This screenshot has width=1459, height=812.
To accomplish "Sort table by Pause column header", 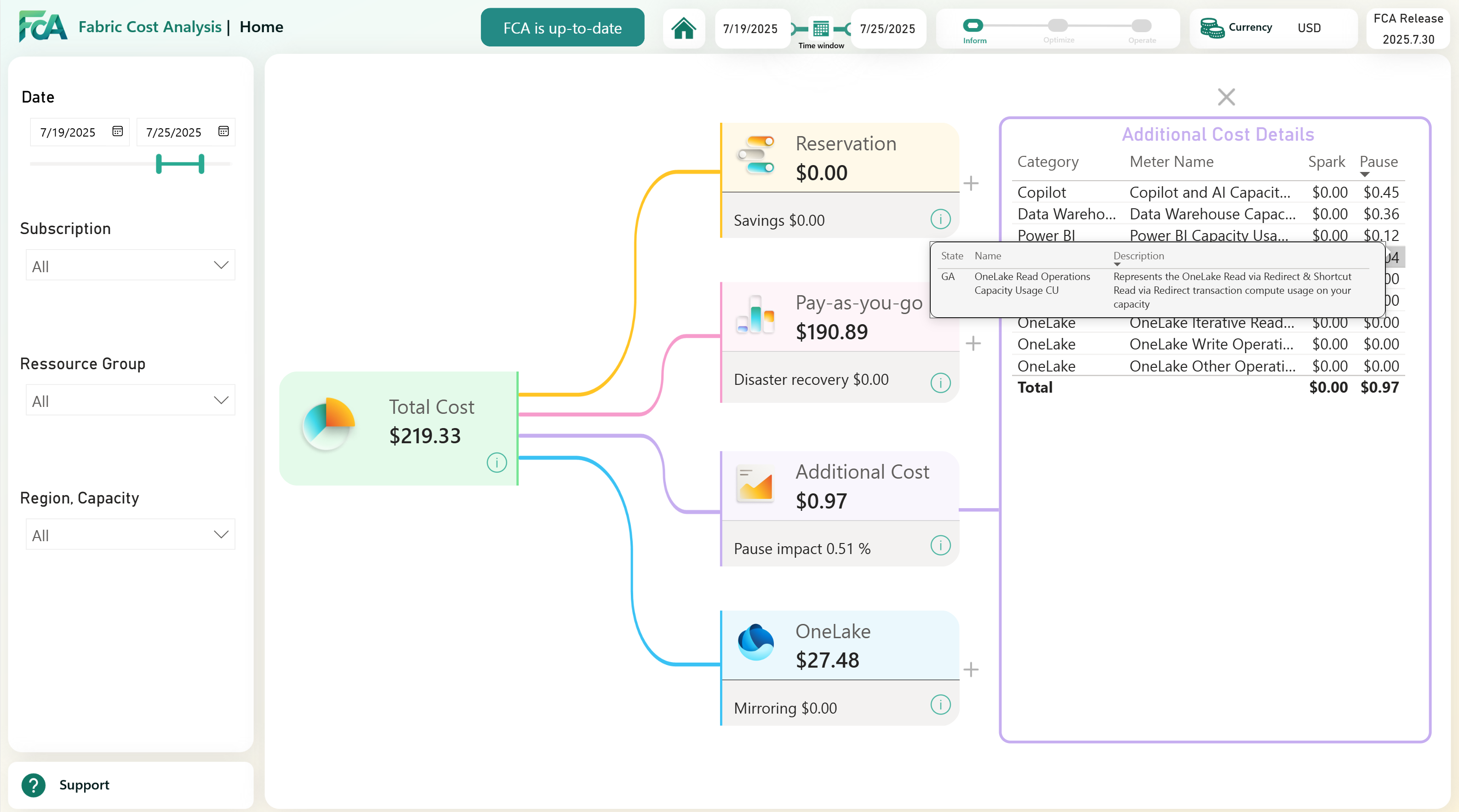I will [x=1378, y=162].
